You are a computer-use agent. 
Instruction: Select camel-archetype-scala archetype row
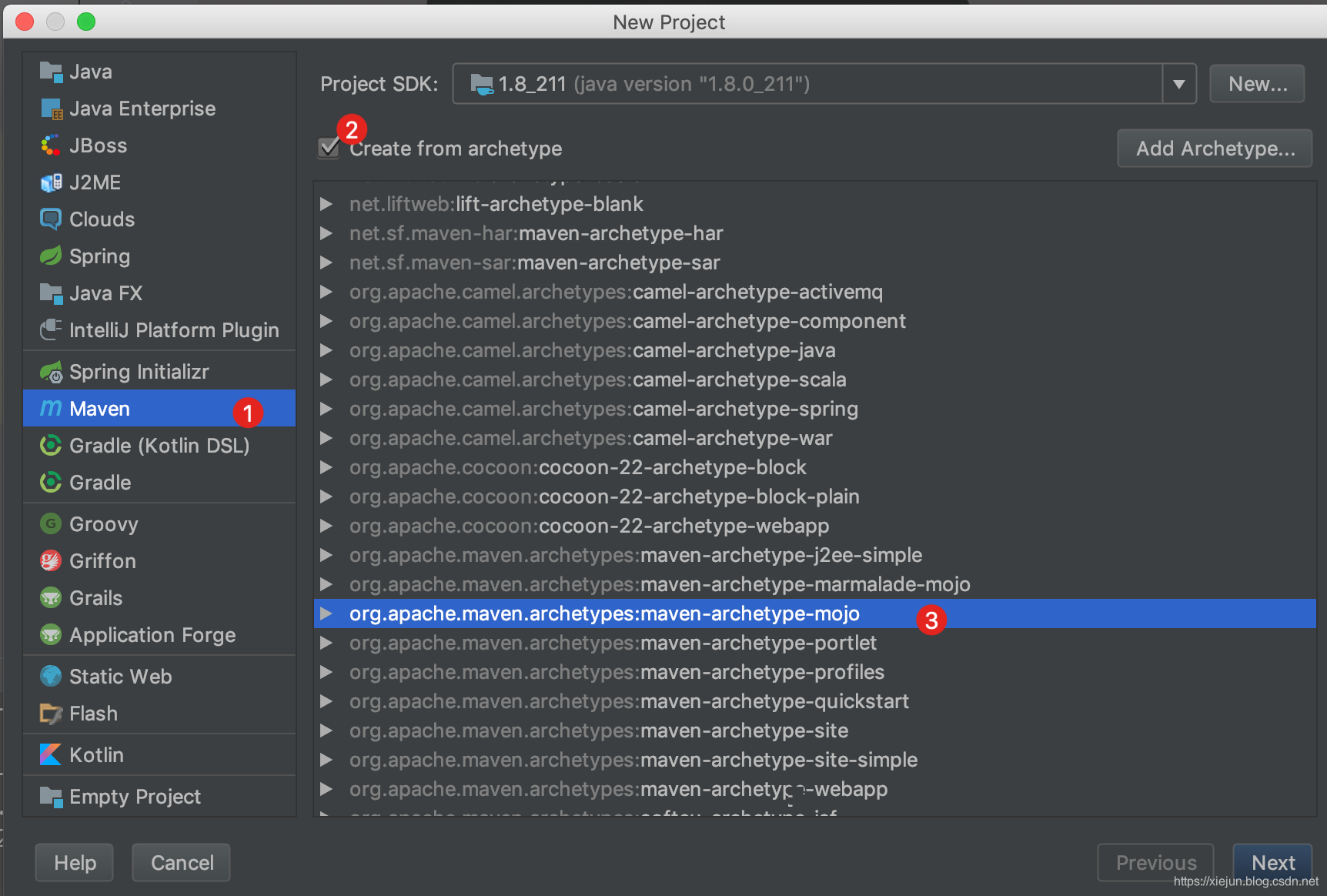815,379
